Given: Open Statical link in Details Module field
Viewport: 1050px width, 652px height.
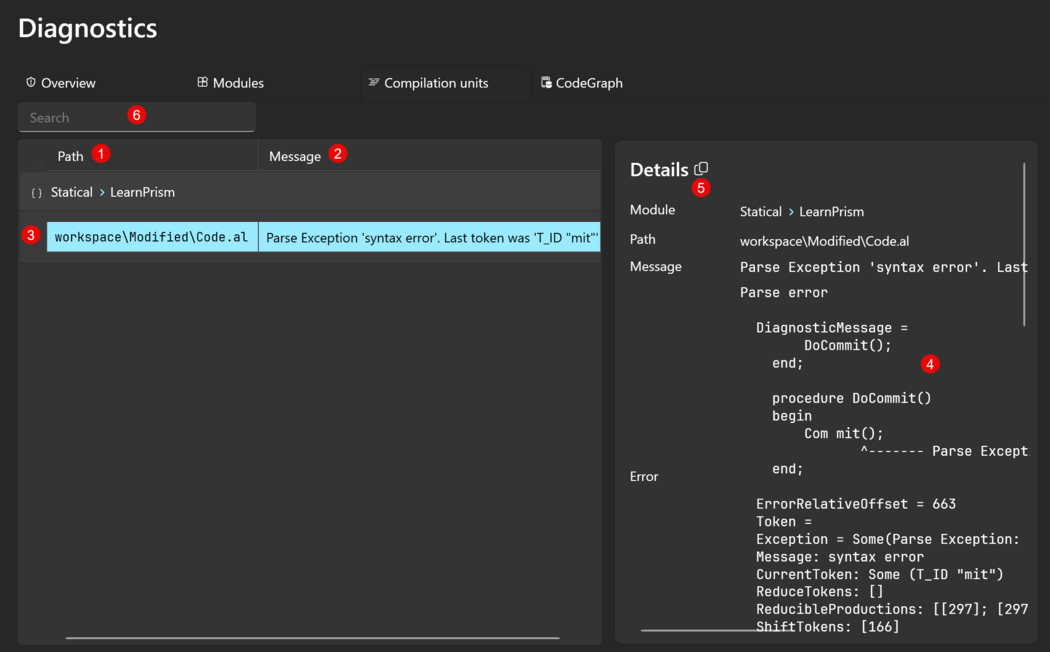Looking at the screenshot, I should point(760,212).
